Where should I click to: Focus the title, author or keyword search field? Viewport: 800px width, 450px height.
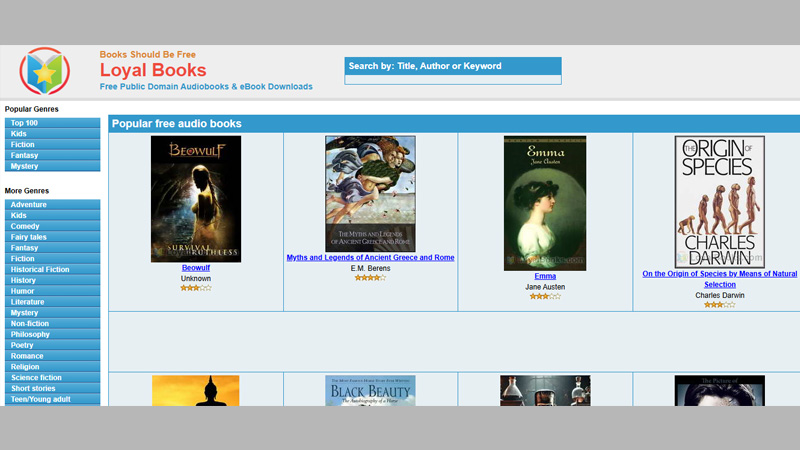[x=453, y=80]
